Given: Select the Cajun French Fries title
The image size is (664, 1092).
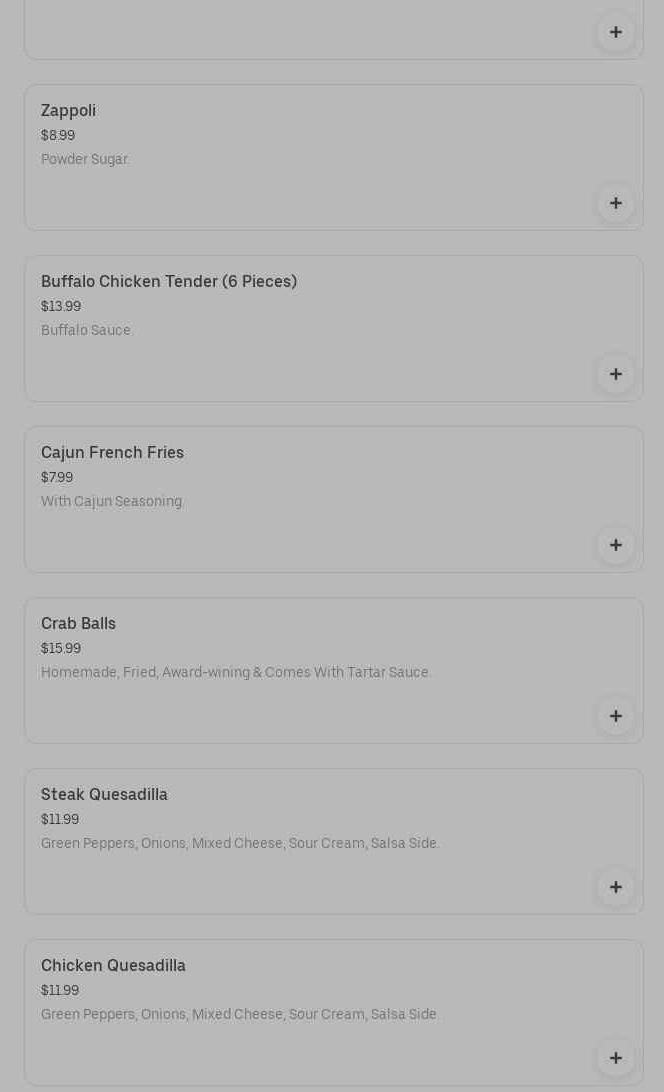Looking at the screenshot, I should [x=112, y=453].
